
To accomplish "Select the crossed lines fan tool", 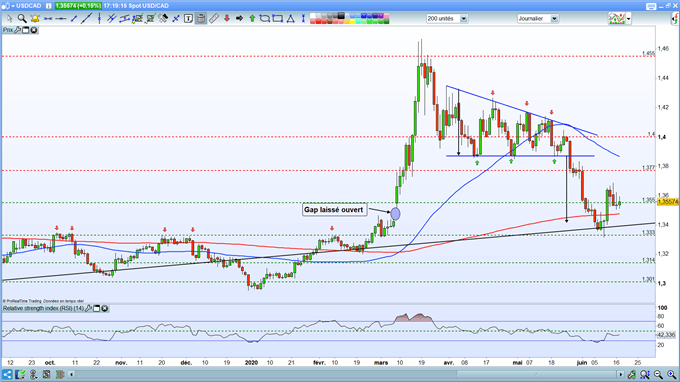I will point(112,18).
